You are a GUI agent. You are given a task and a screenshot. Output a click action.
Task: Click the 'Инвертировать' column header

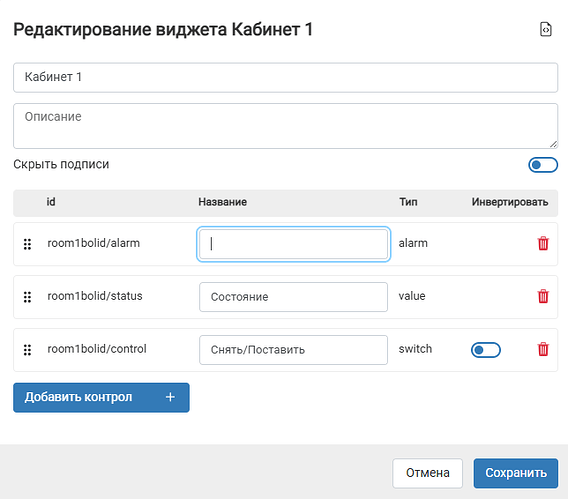click(510, 202)
